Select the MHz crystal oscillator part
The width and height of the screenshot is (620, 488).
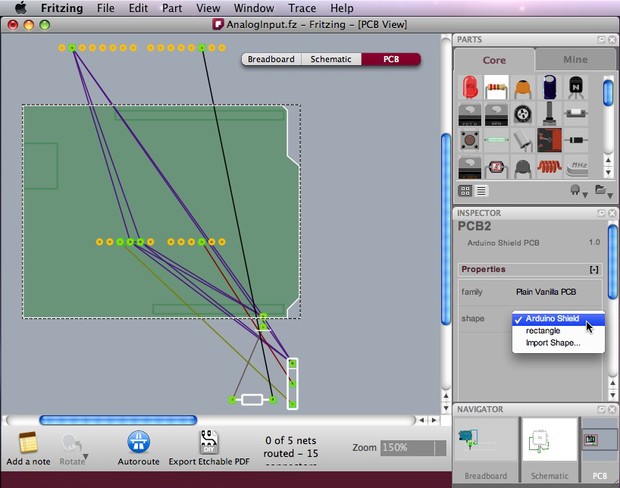[x=577, y=168]
